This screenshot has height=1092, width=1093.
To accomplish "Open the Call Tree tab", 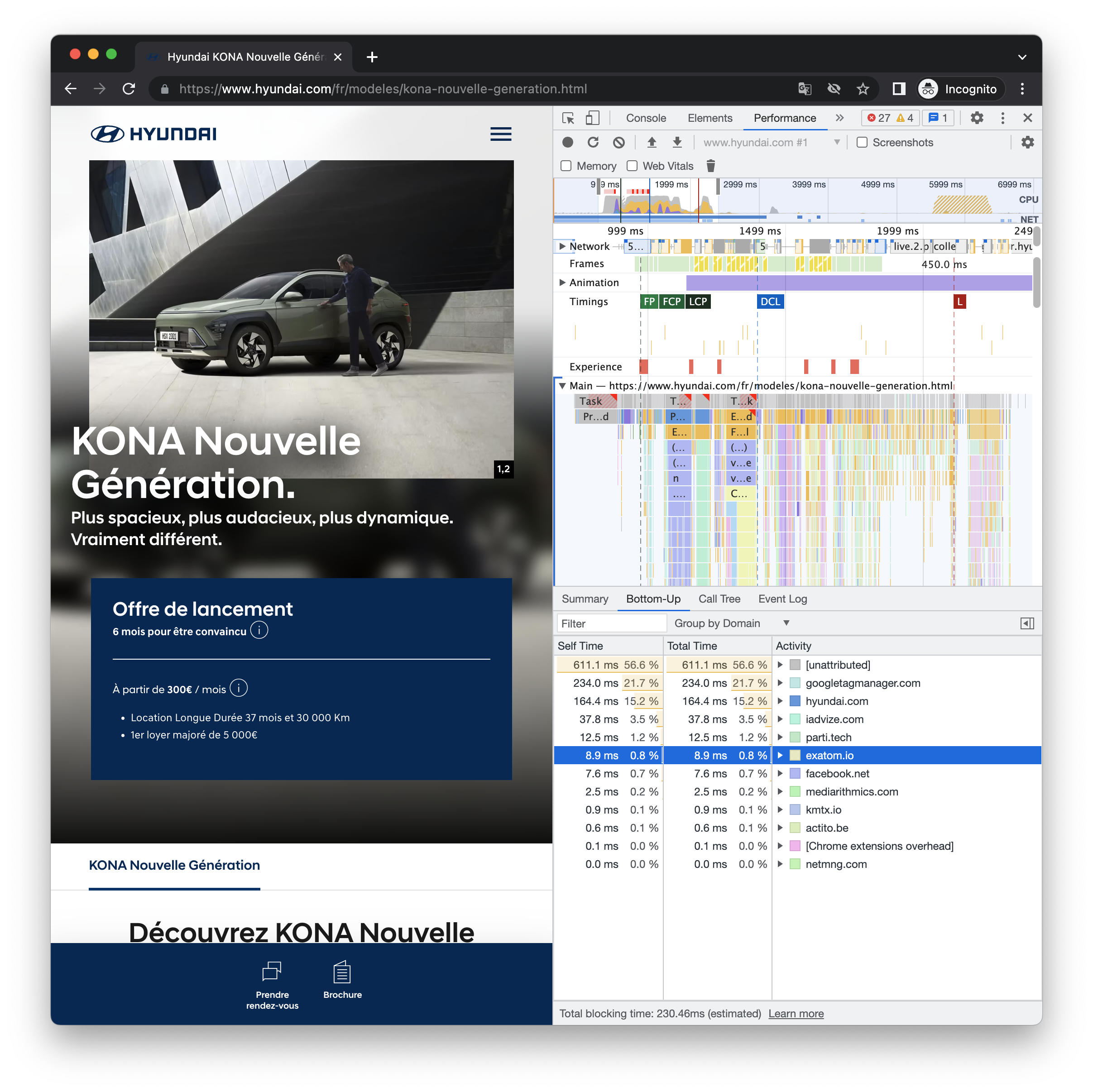I will [719, 599].
